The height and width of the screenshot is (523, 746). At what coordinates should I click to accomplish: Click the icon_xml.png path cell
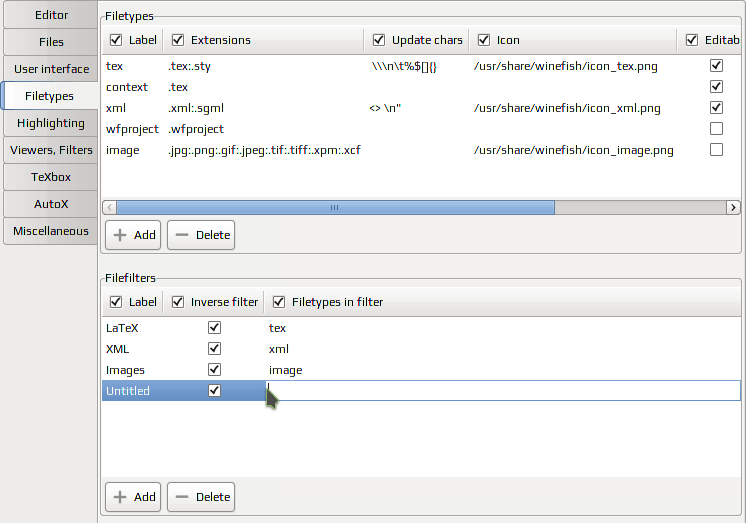[x=567, y=108]
